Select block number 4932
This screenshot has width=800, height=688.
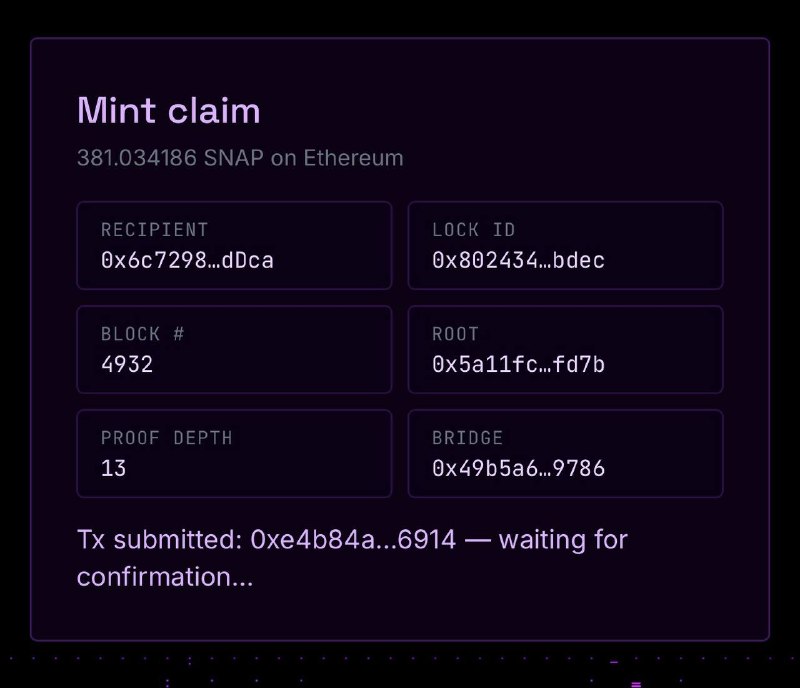coord(127,364)
